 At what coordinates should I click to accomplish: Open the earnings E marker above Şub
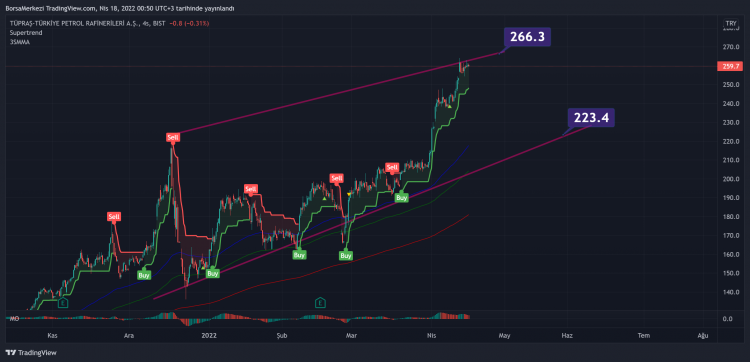(320, 302)
